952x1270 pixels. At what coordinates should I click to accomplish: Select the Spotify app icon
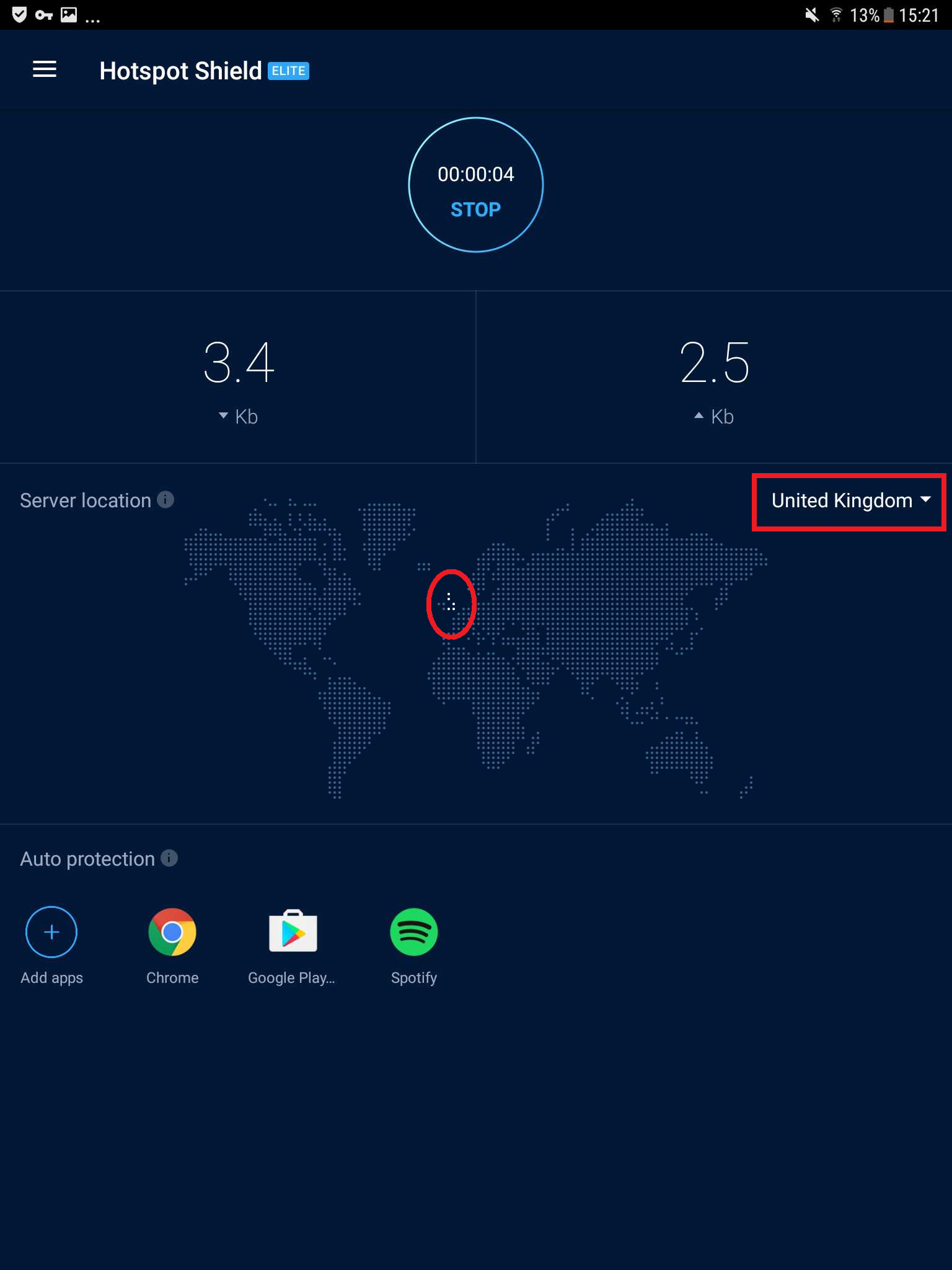point(414,932)
